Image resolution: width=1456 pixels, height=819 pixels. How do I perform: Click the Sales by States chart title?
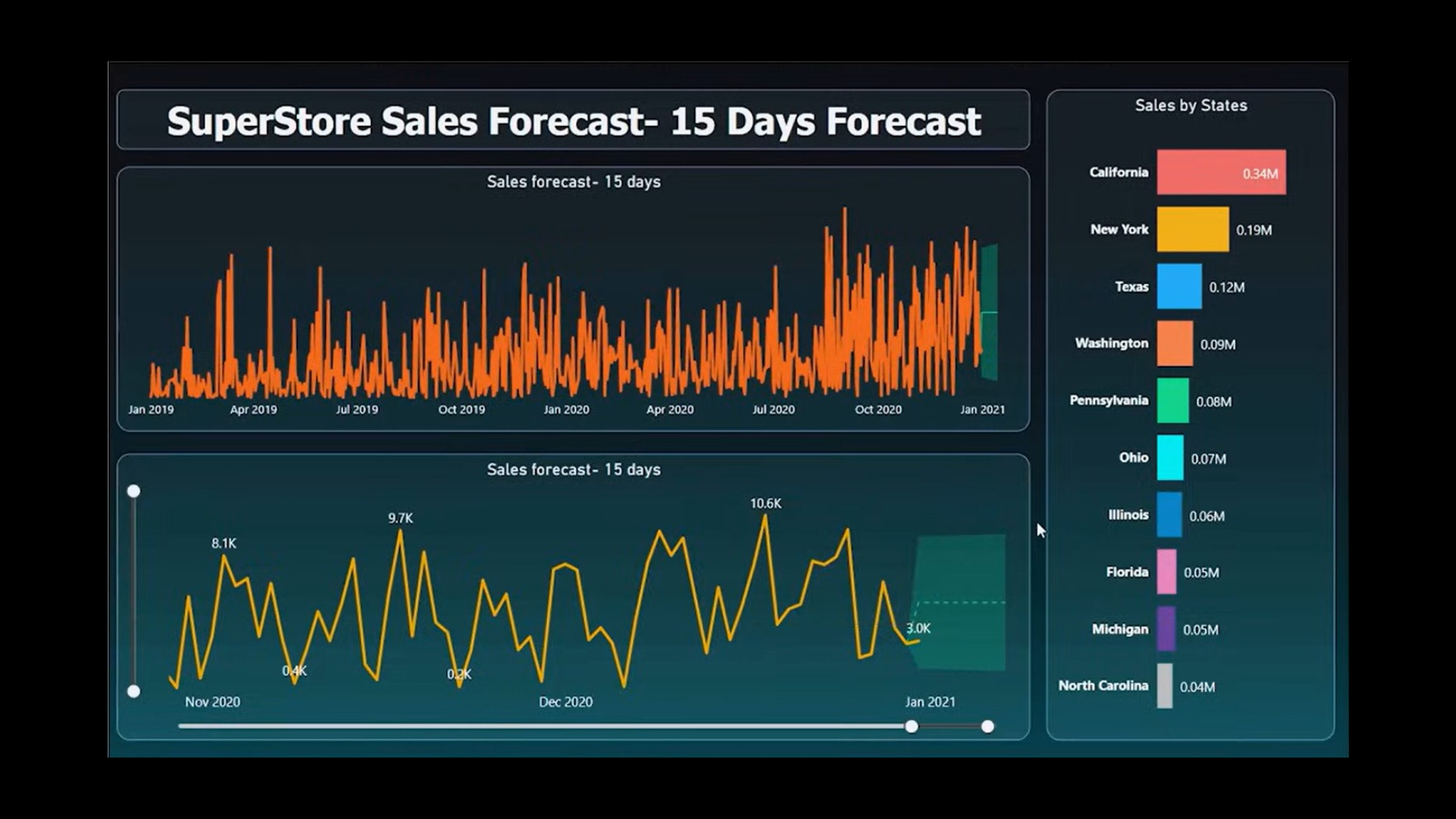click(x=1191, y=105)
